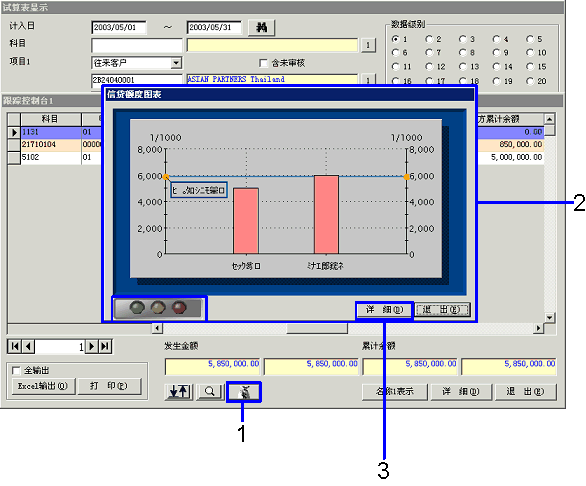Click the 详细 button in the chart dialog

(x=384, y=310)
